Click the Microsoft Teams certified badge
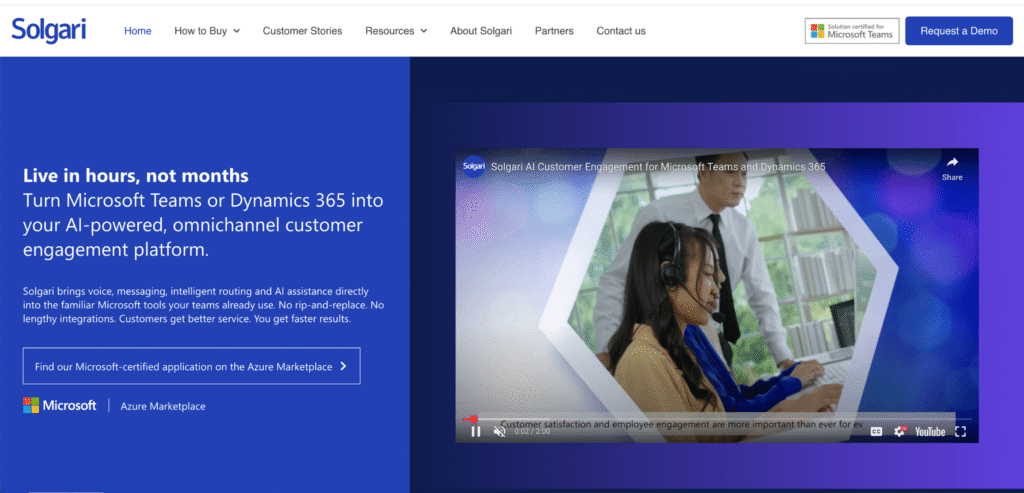 tap(852, 31)
